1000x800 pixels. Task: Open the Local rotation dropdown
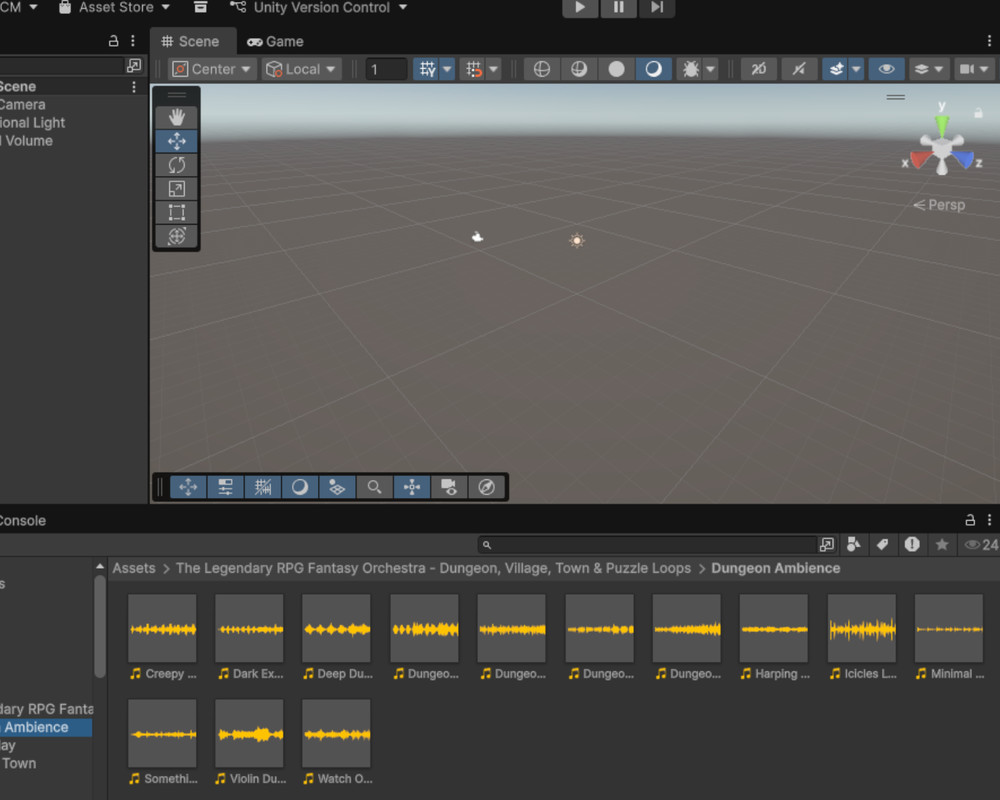tap(301, 69)
